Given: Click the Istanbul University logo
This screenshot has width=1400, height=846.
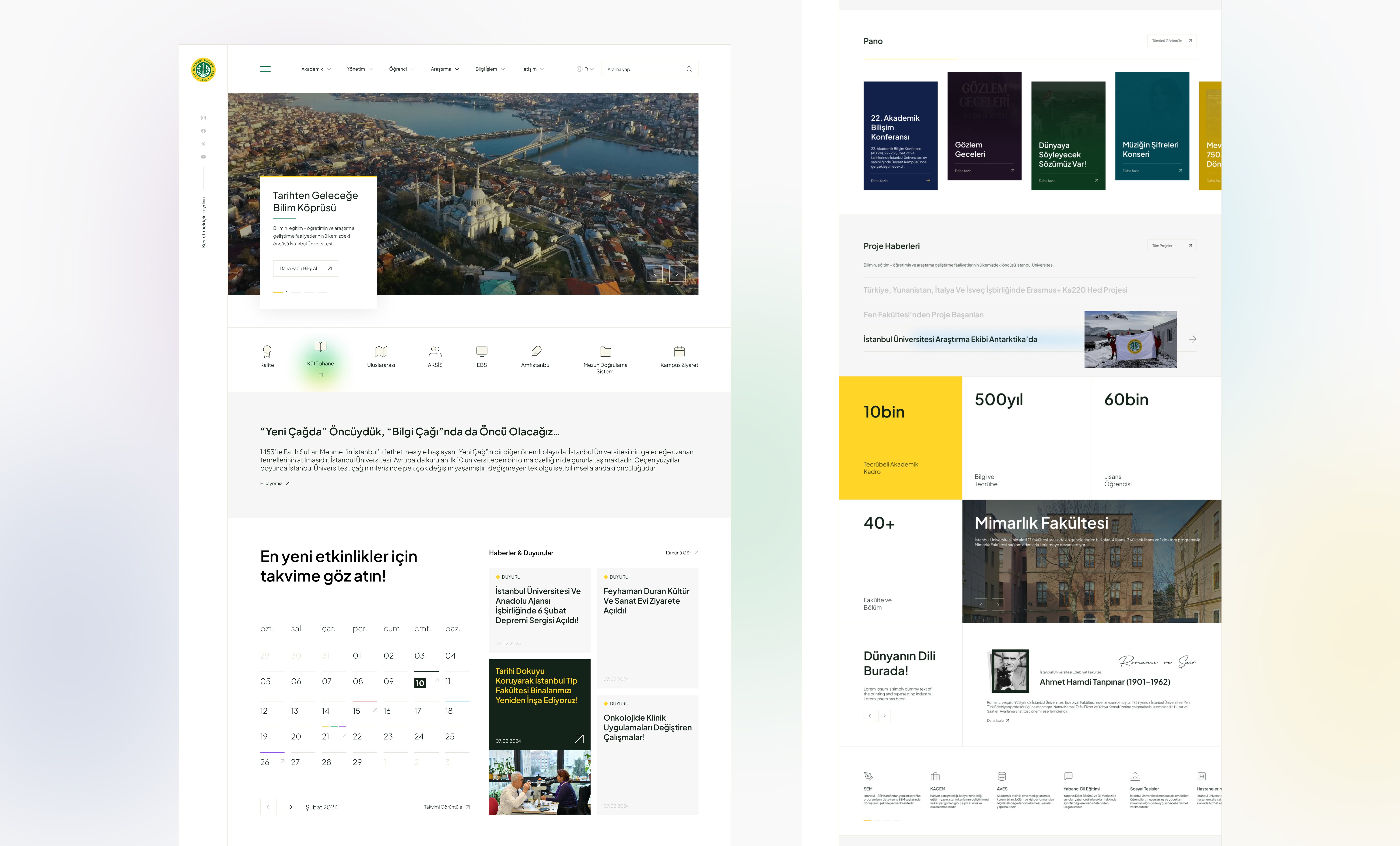Looking at the screenshot, I should point(203,70).
